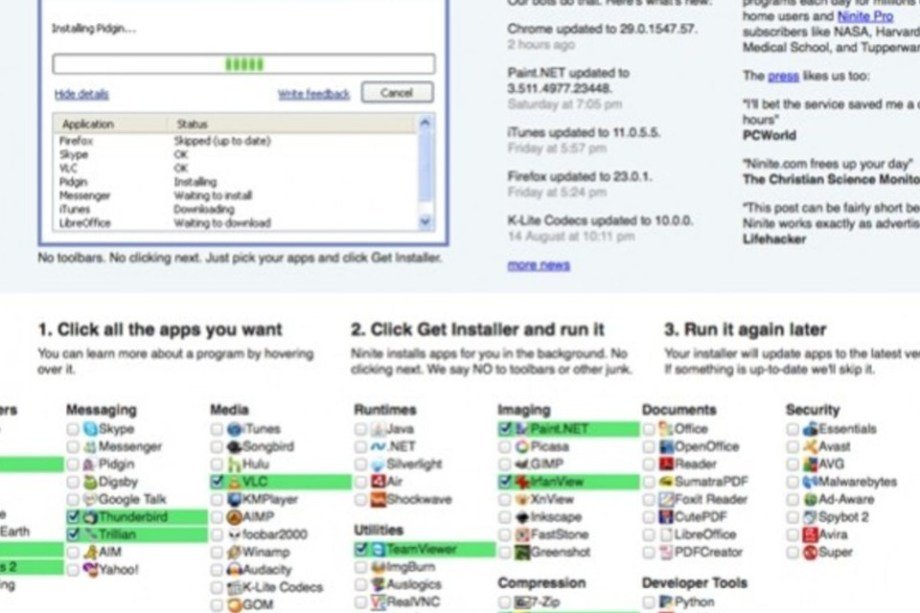Click the Hide details link
The width and height of the screenshot is (920, 613).
click(x=82, y=94)
